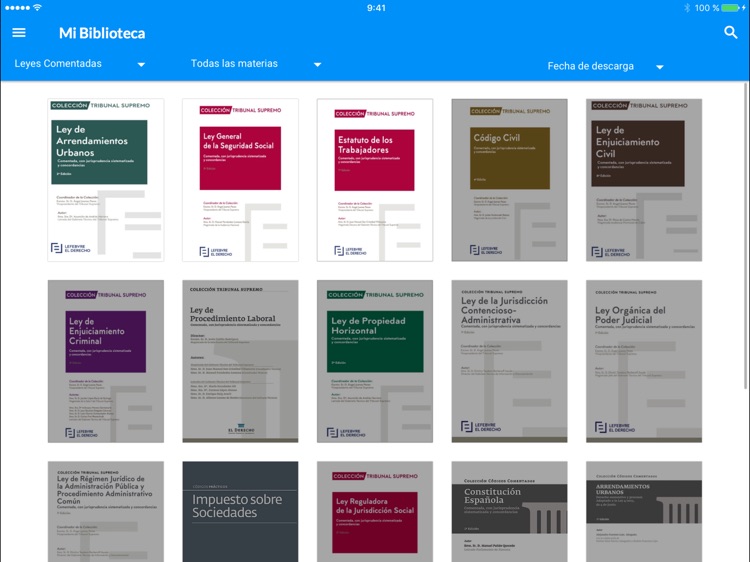Open Ley de Régimen Jurídico book

click(106, 511)
